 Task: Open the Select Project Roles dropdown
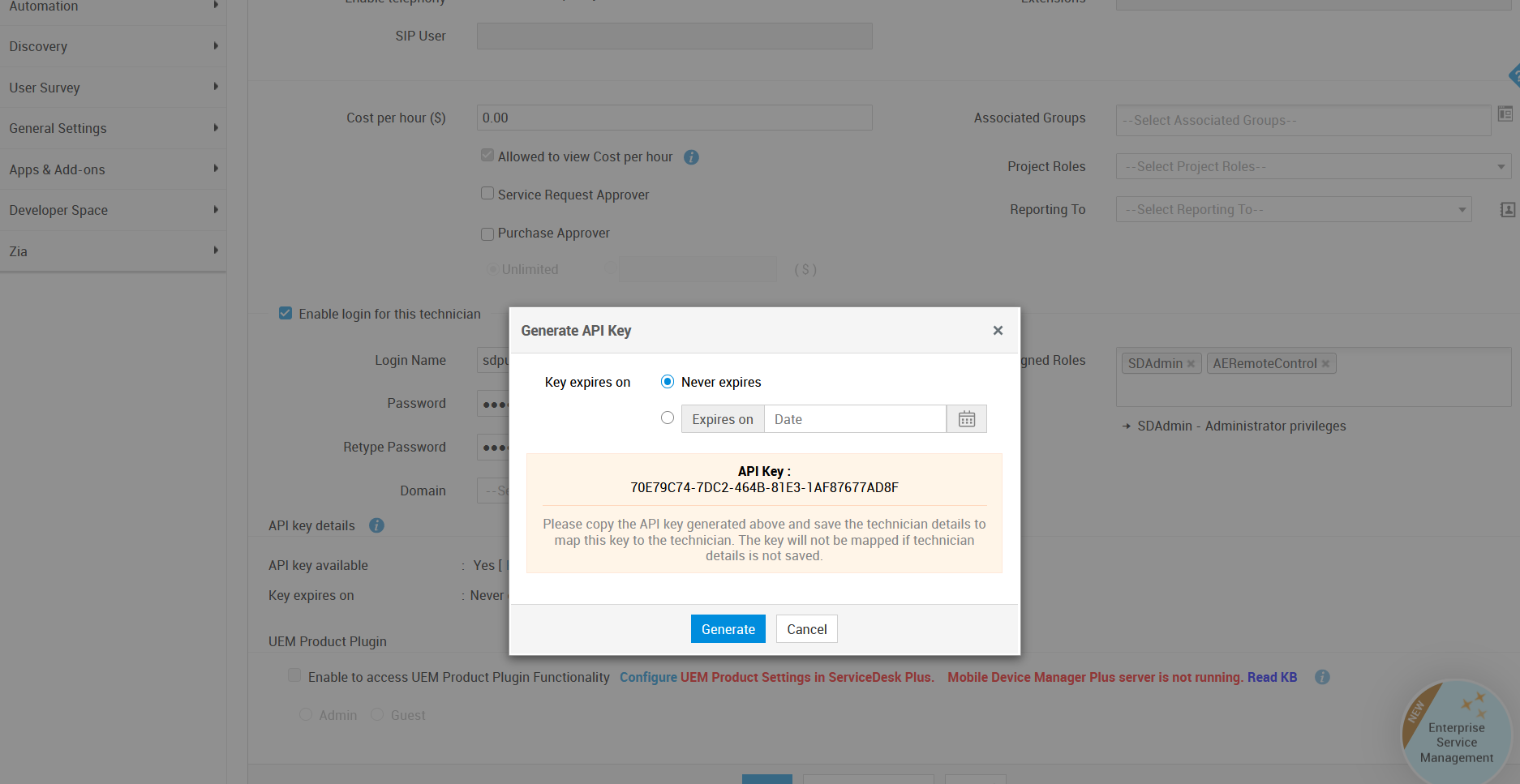tap(1313, 166)
